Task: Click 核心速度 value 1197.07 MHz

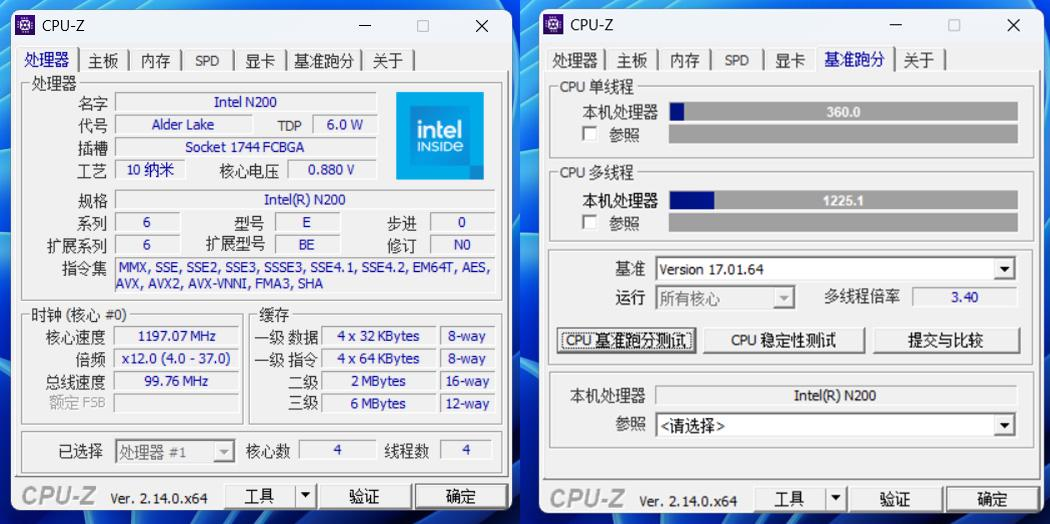Action: point(176,336)
